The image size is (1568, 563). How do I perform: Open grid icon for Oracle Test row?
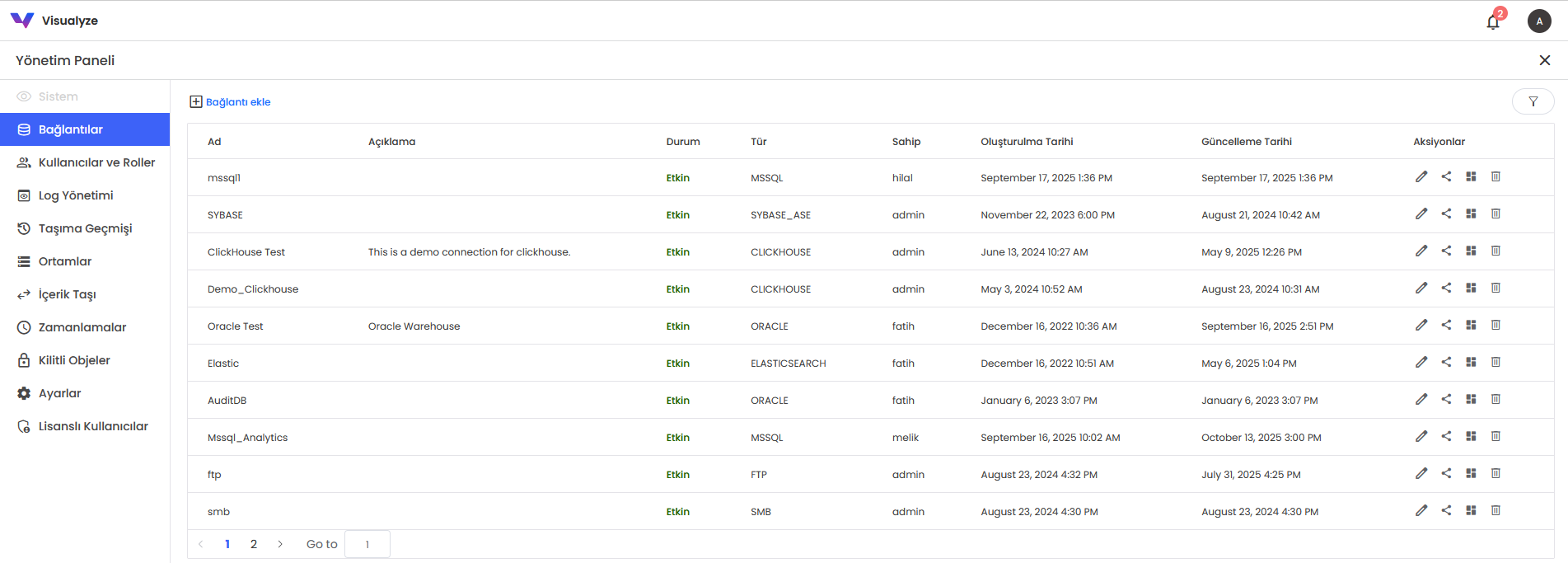[x=1471, y=325]
